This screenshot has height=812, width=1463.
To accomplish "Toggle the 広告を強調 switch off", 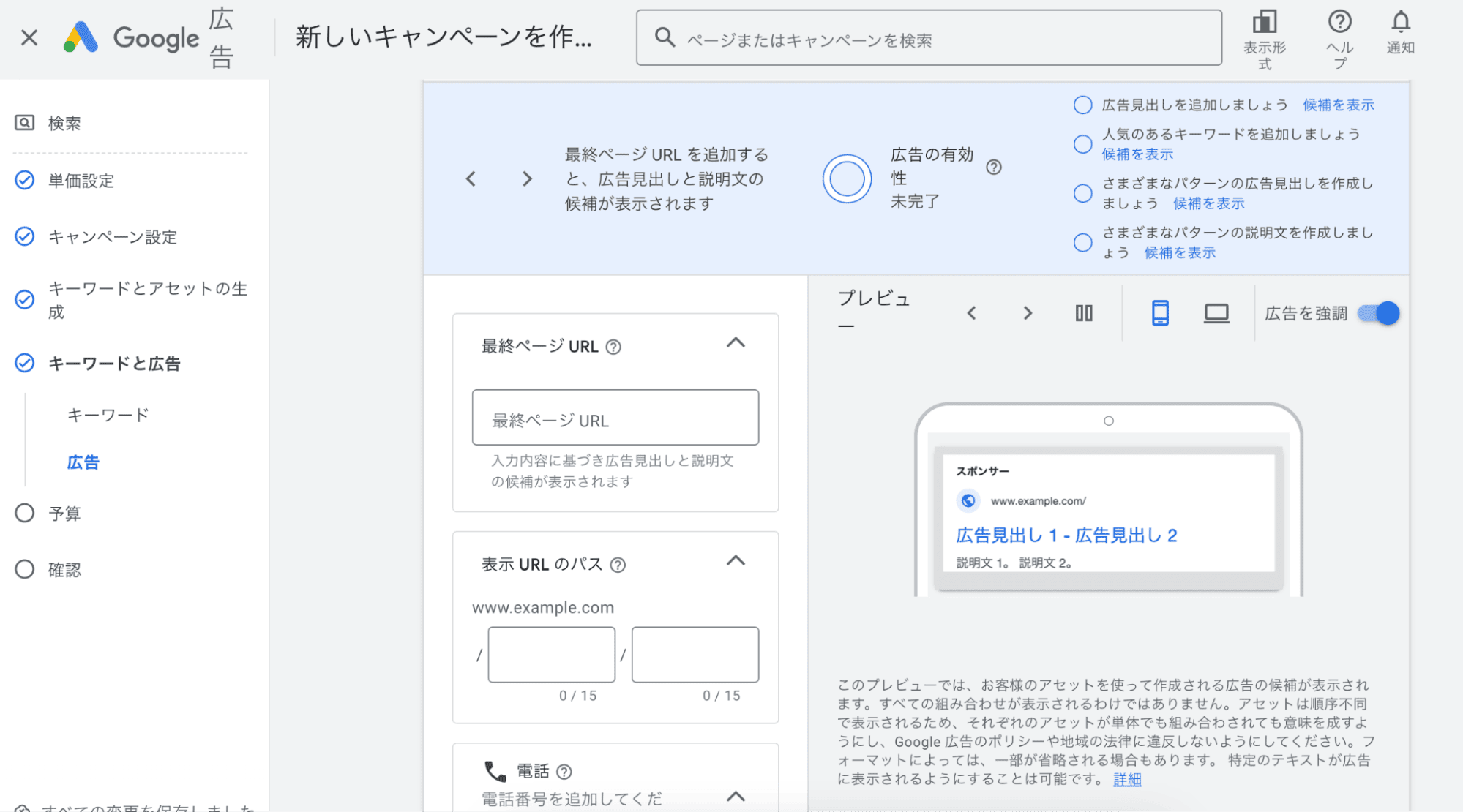I will coord(1379,313).
